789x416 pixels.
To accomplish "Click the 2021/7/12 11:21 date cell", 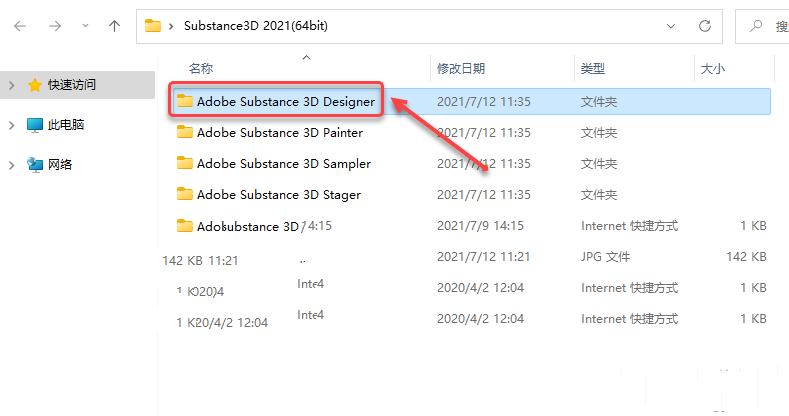I will pyautogui.click(x=484, y=257).
